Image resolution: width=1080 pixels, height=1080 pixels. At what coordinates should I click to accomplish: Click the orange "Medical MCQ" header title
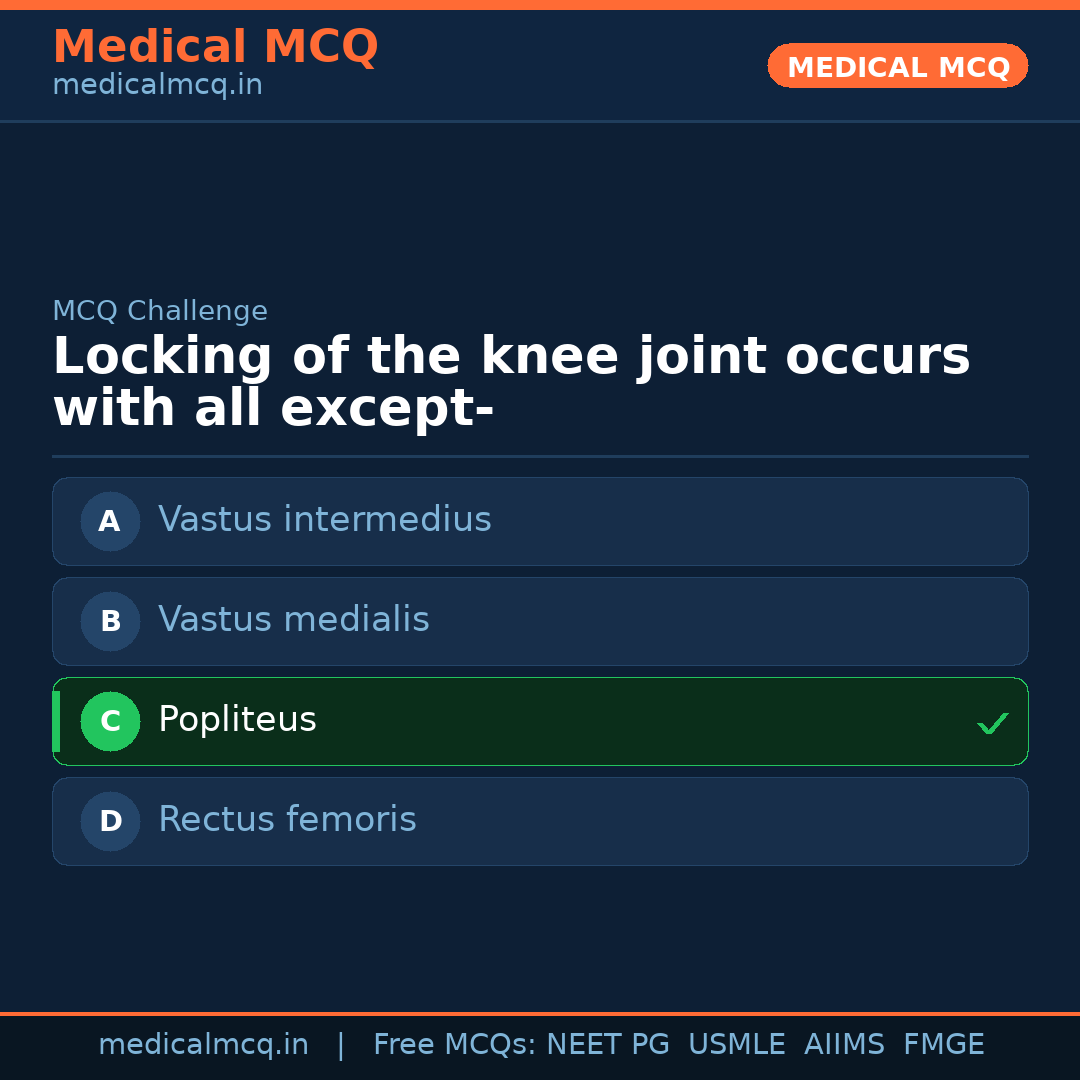pos(215,47)
